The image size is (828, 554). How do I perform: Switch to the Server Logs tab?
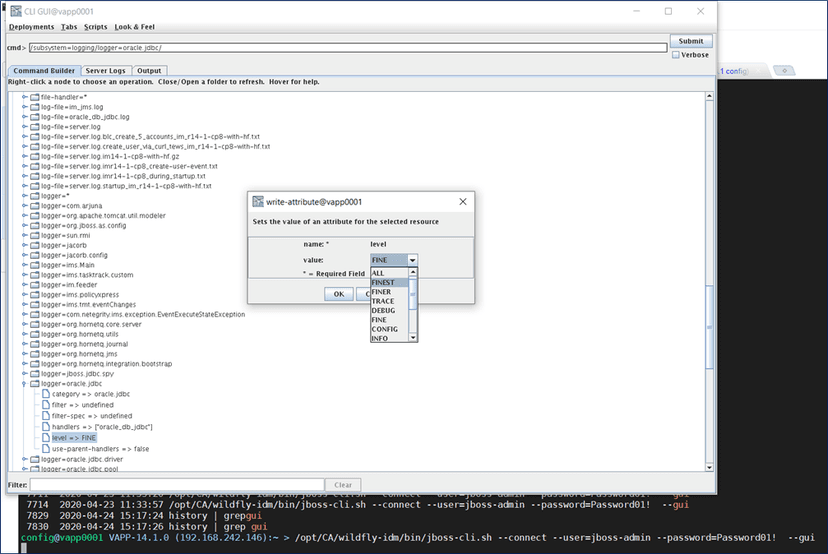click(x=105, y=71)
